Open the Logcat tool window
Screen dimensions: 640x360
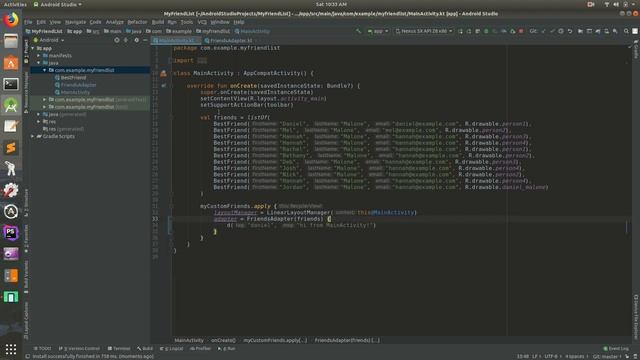(171, 349)
